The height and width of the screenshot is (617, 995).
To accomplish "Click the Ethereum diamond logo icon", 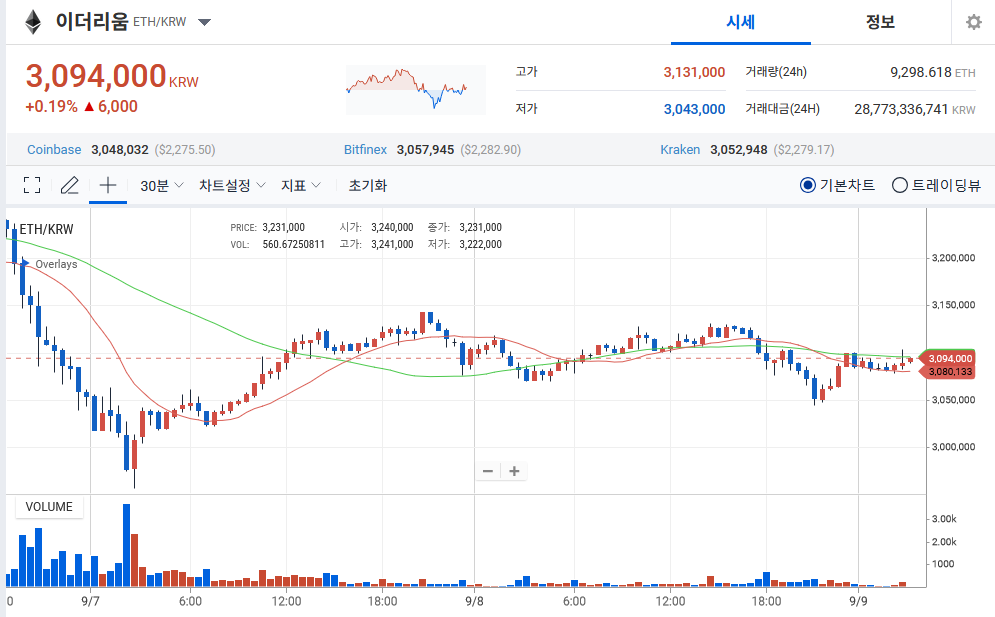I will [x=33, y=22].
